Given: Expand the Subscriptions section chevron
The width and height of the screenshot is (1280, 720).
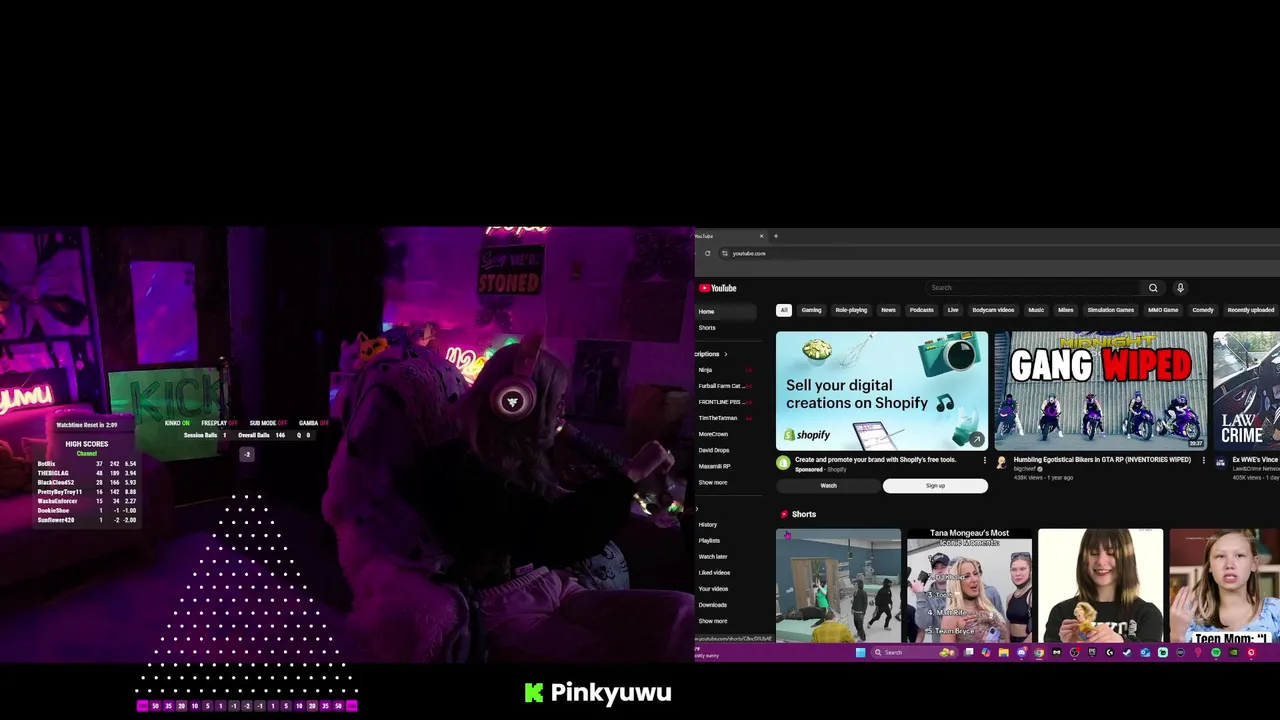Looking at the screenshot, I should [x=726, y=354].
